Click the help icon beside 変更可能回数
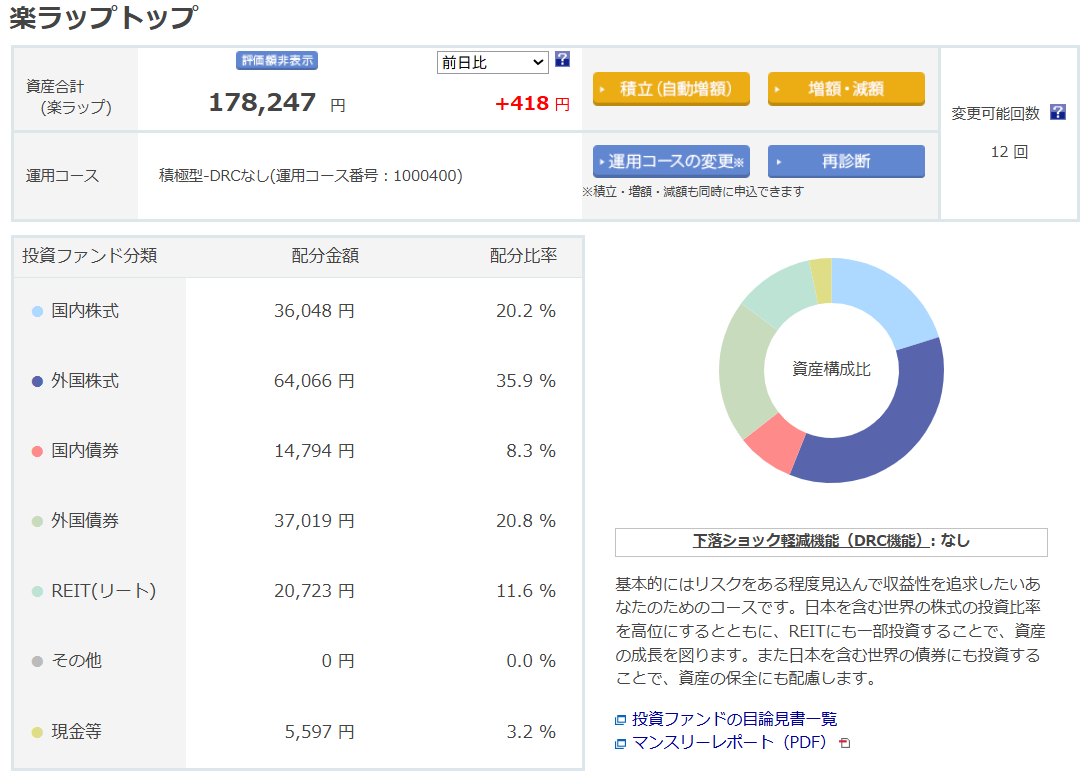The image size is (1087, 773). pyautogui.click(x=1057, y=112)
